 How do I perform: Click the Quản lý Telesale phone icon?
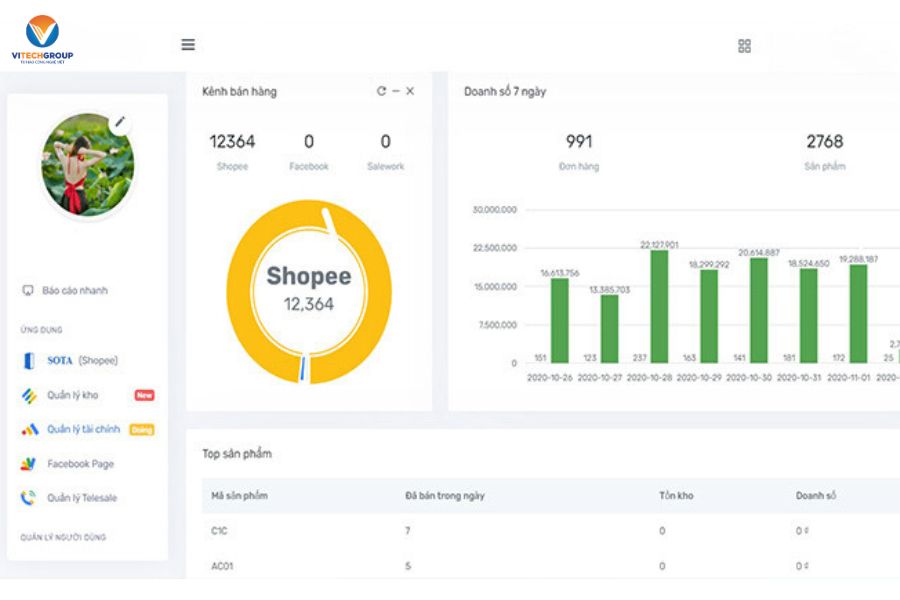pos(28,498)
